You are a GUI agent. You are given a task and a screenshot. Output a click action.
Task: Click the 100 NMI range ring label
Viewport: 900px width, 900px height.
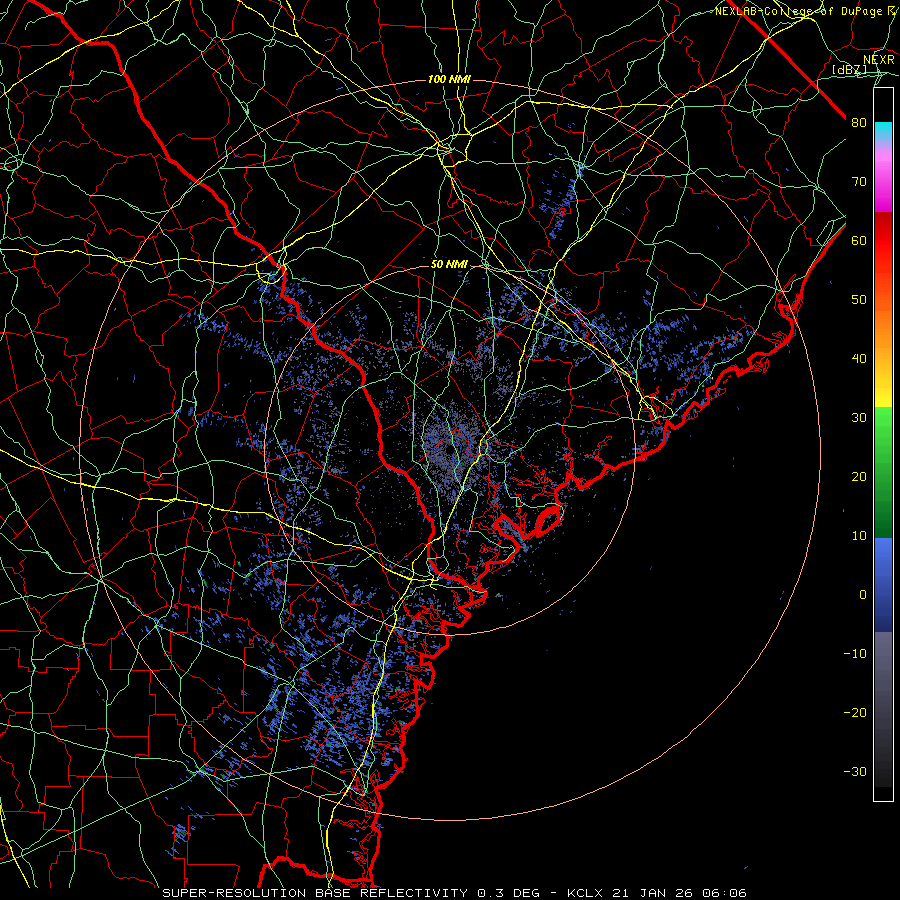click(449, 79)
